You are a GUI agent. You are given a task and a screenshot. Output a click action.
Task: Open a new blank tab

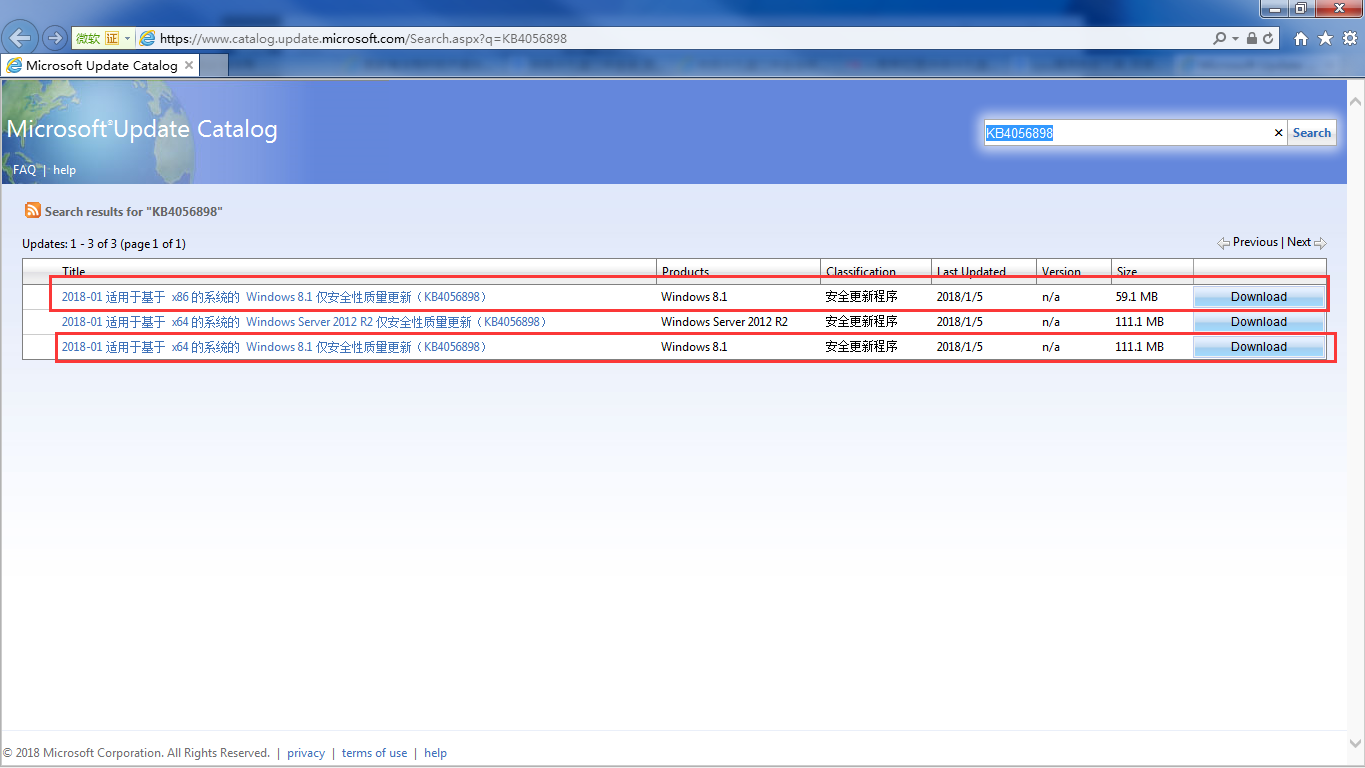(x=214, y=65)
